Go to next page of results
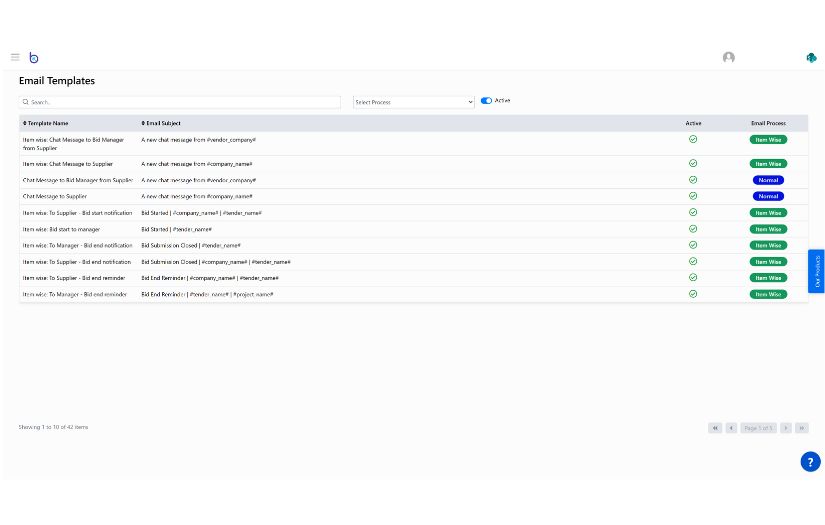 tap(786, 428)
